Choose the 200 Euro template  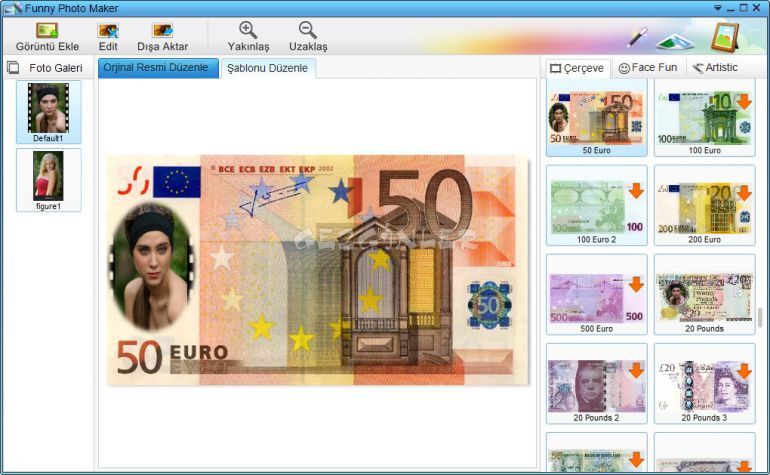[x=705, y=205]
